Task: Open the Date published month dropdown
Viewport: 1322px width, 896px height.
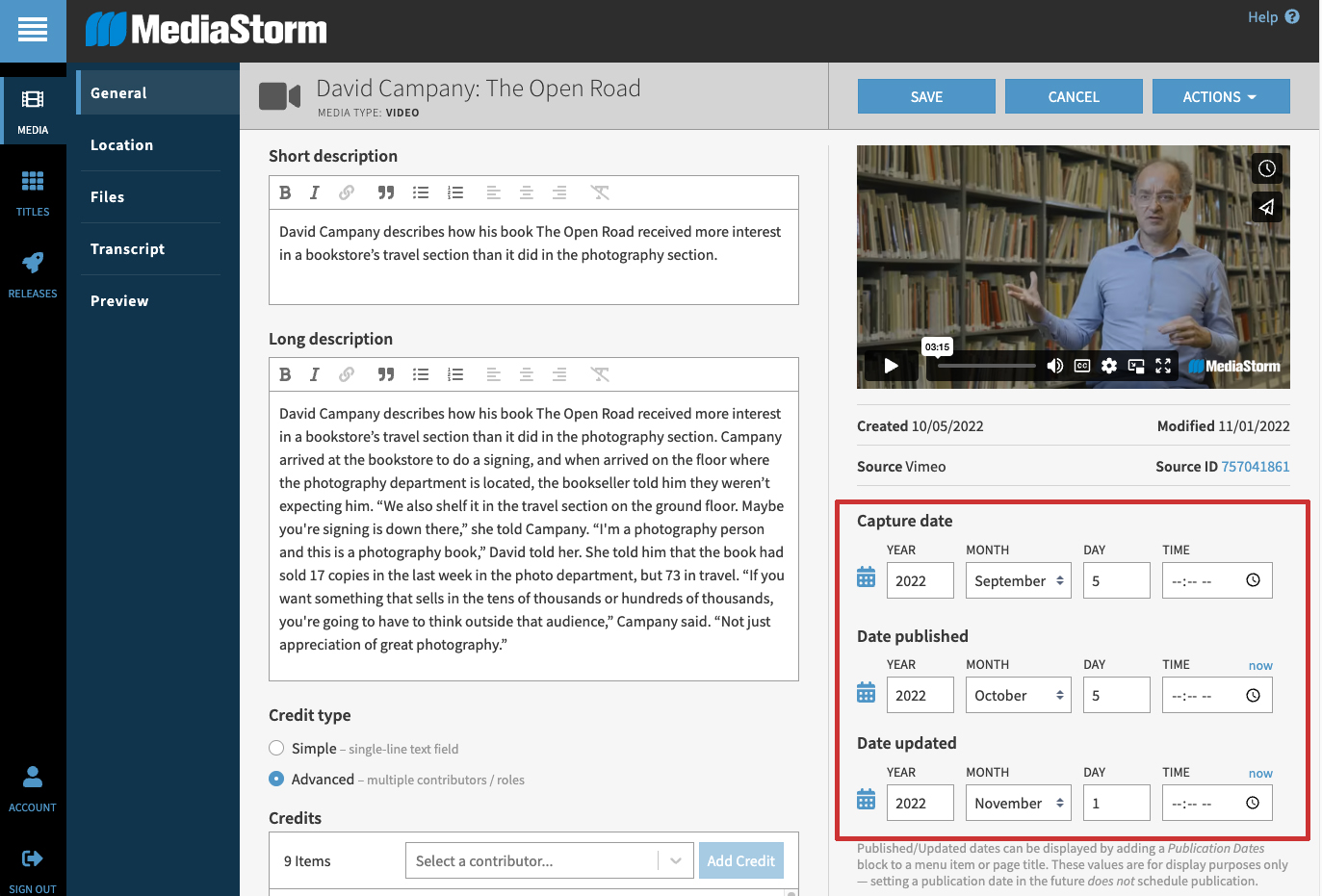Action: [x=1018, y=696]
